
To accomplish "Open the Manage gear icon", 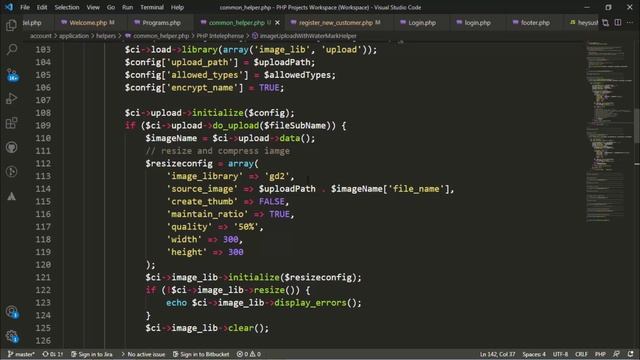I will pos(11,337).
